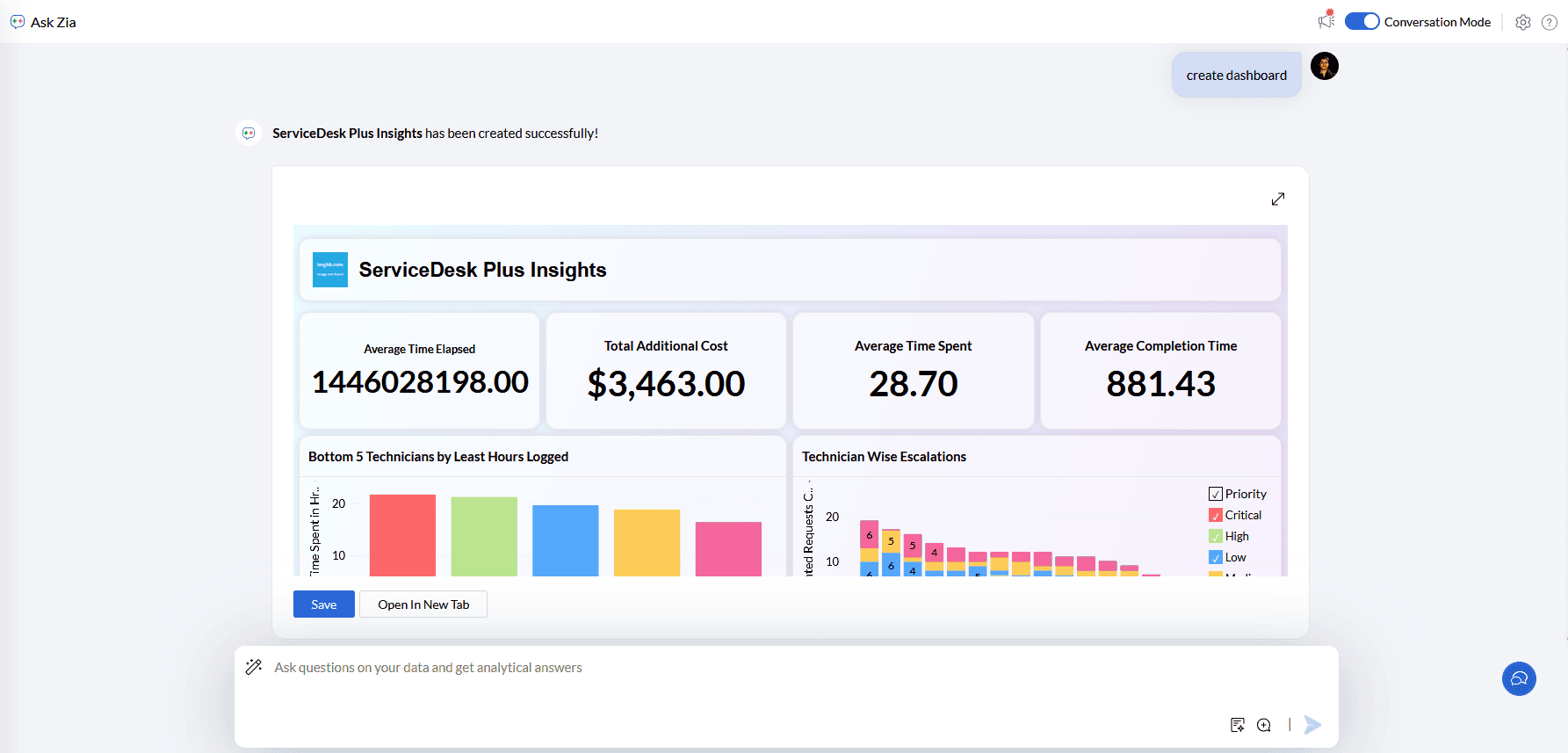Click the magic wand prompt icon
This screenshot has width=1568, height=753.
coord(254,667)
